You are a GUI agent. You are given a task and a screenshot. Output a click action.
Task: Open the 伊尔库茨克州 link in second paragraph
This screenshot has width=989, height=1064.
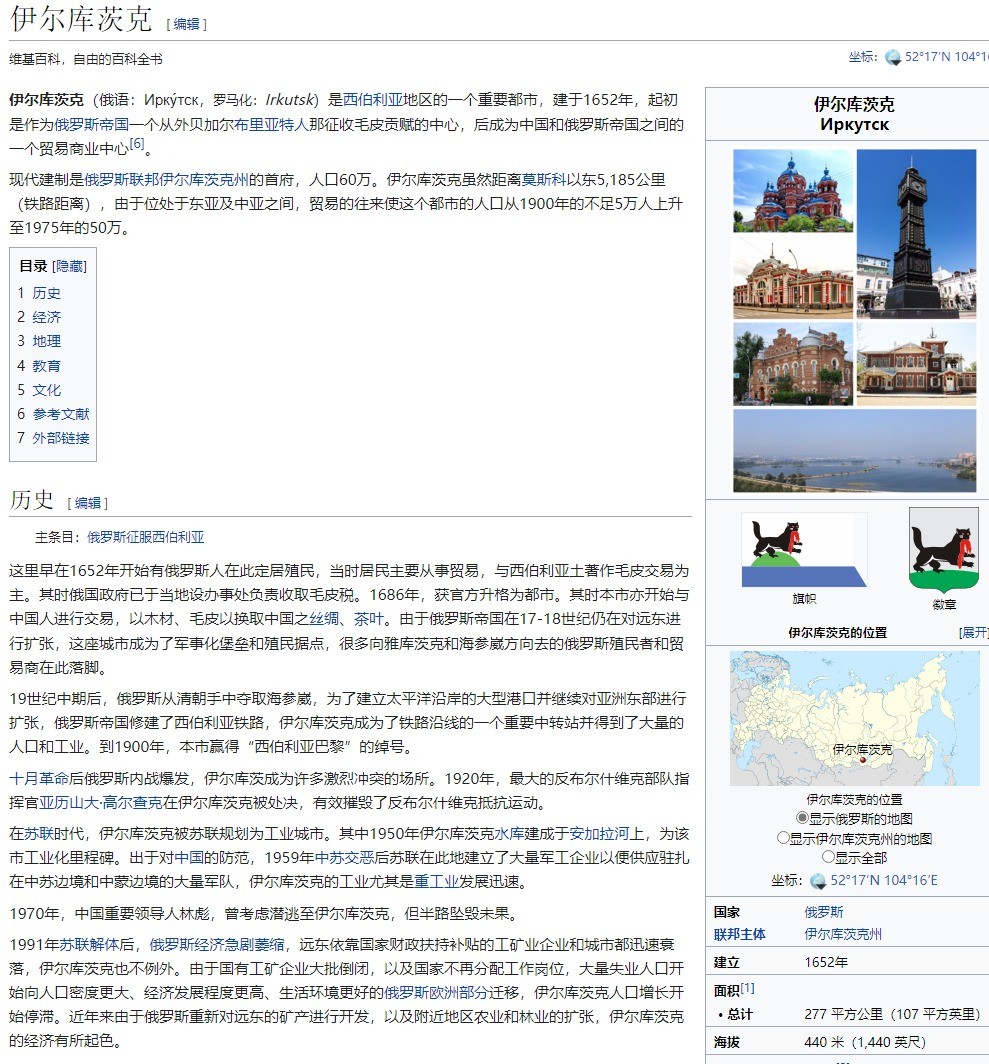204,180
